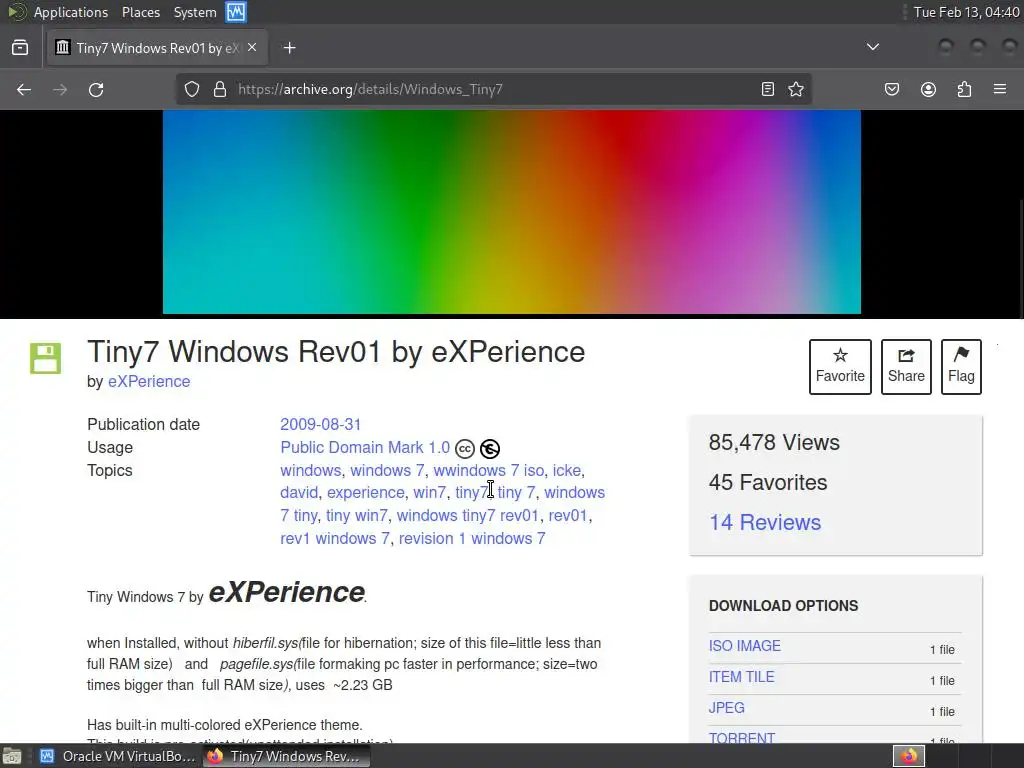Click the Firefox icon in bottom-right panel
The image size is (1024, 768).
click(x=908, y=756)
